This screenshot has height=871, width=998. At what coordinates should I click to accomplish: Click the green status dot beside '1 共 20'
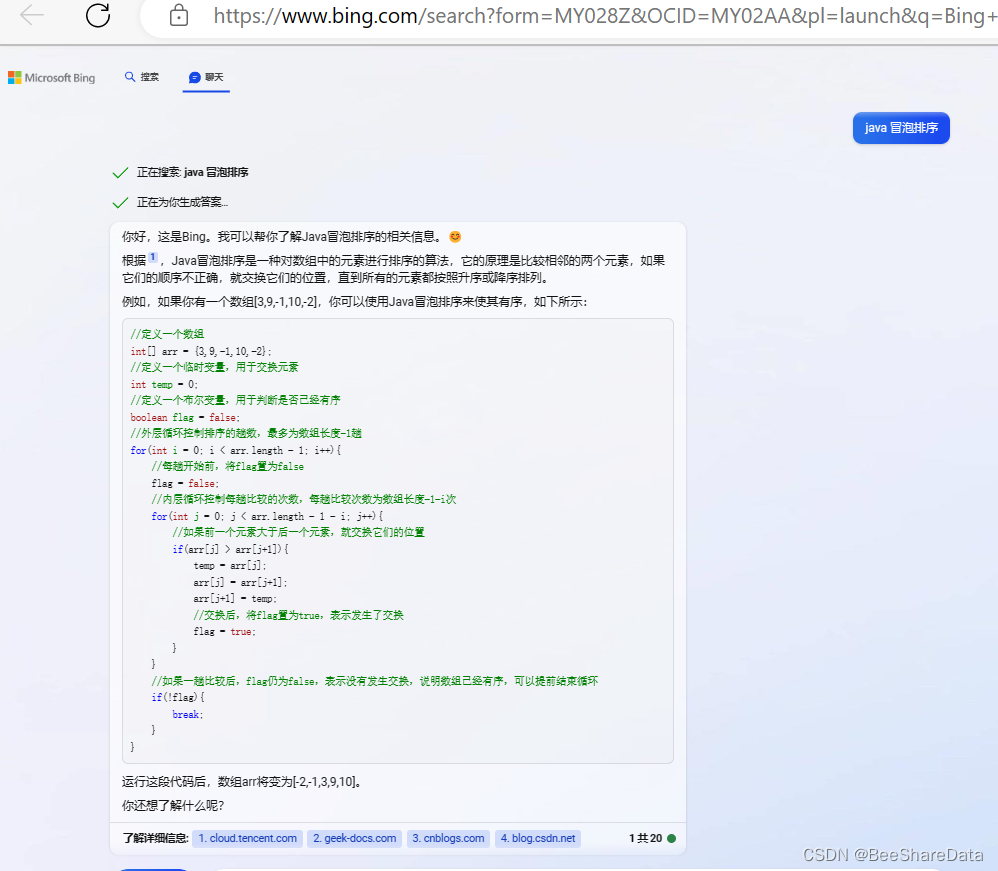tap(671, 839)
